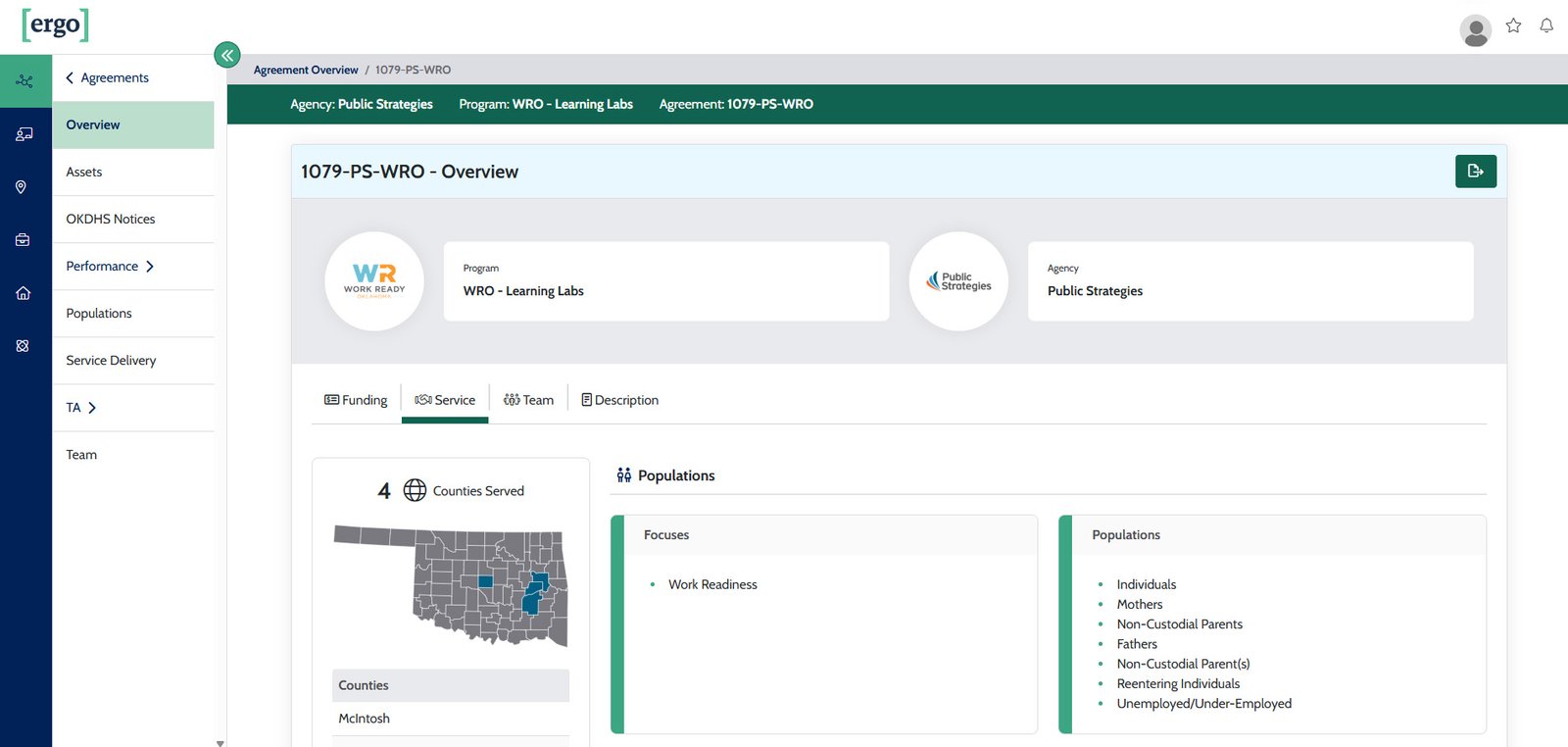Click Agreement: 1079-PS-WRO in green bar
Image resolution: width=1568 pixels, height=747 pixels.
click(736, 104)
